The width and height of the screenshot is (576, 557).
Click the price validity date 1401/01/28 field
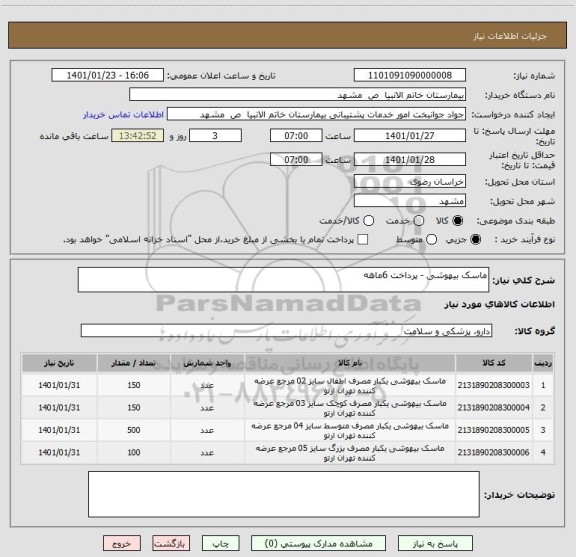pyautogui.click(x=410, y=159)
